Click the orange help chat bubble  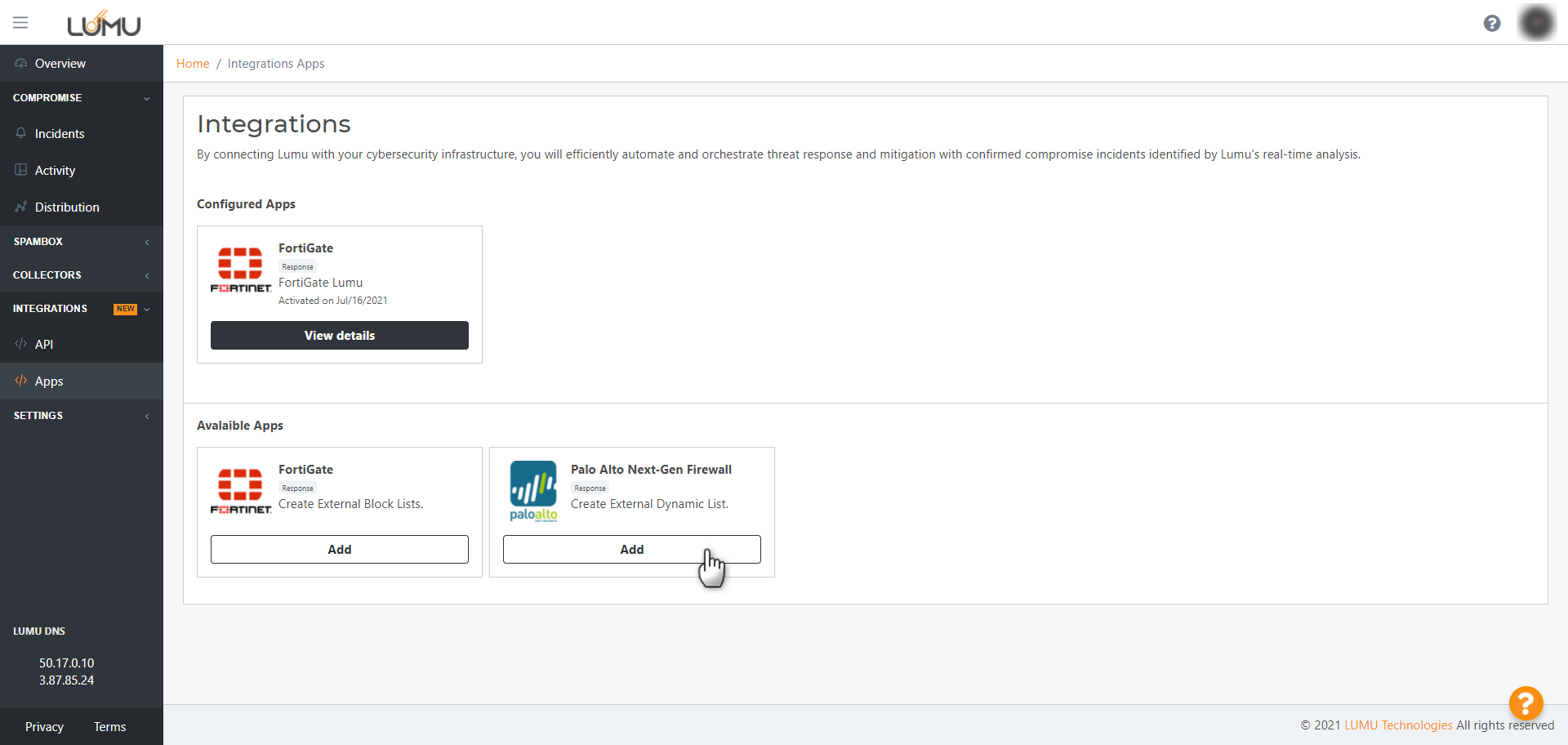tap(1525, 703)
